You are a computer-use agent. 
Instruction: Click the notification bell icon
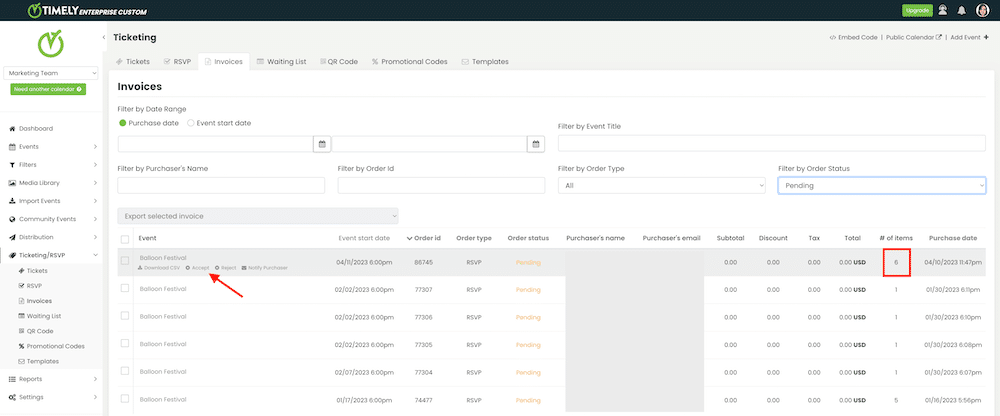(x=963, y=10)
